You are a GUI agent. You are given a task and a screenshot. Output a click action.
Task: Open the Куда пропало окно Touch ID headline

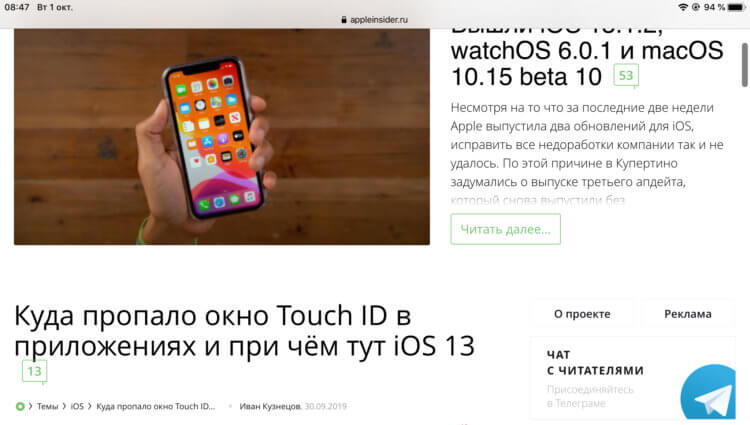[x=244, y=331]
